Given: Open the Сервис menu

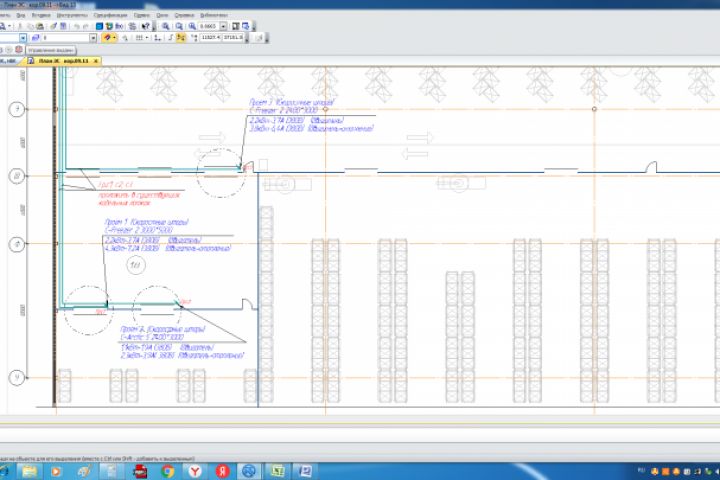Looking at the screenshot, I should [x=141, y=16].
